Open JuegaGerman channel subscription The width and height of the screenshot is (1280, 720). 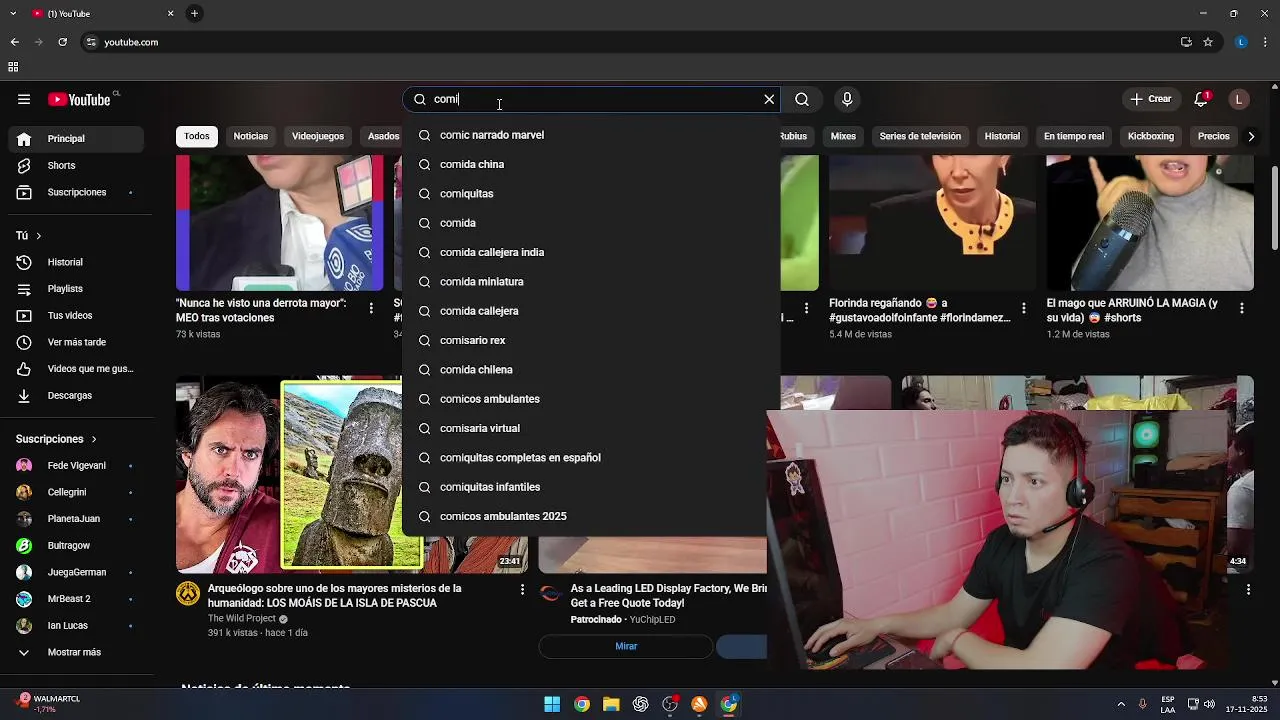76,572
